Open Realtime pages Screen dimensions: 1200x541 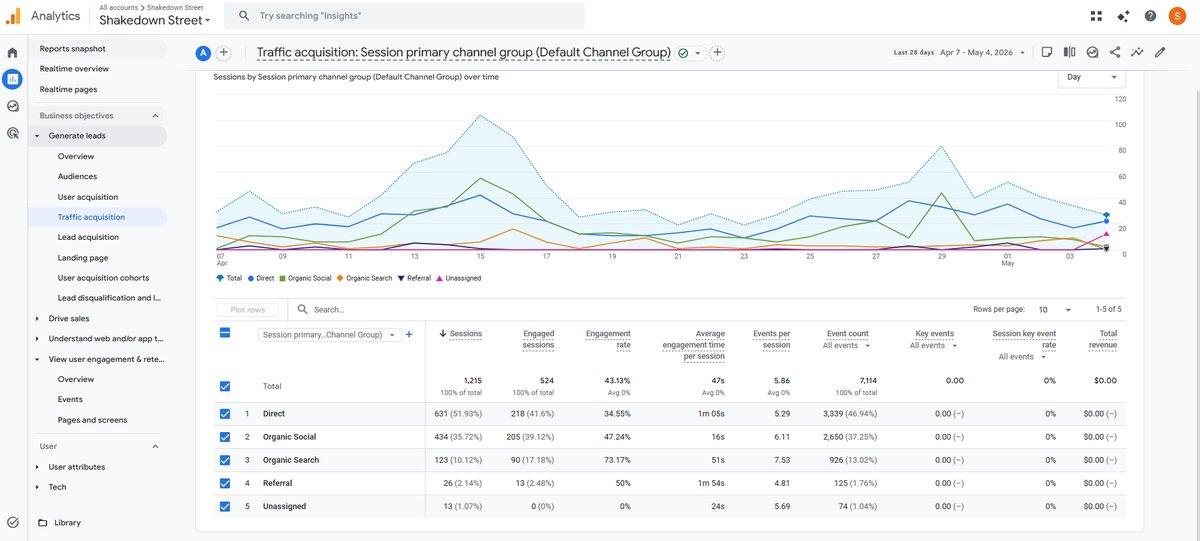click(68, 90)
